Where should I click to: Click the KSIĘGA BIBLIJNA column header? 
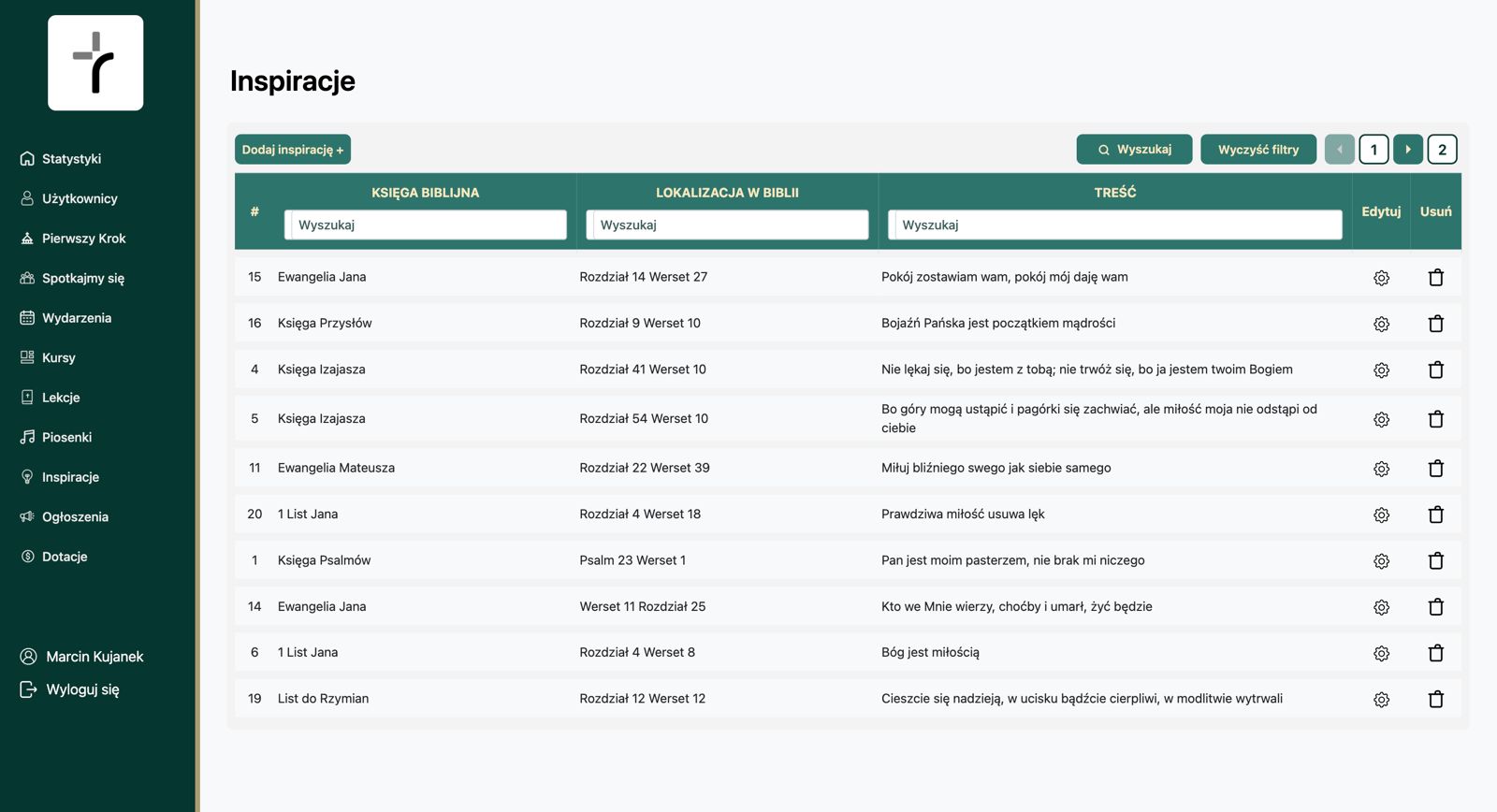pyautogui.click(x=426, y=193)
